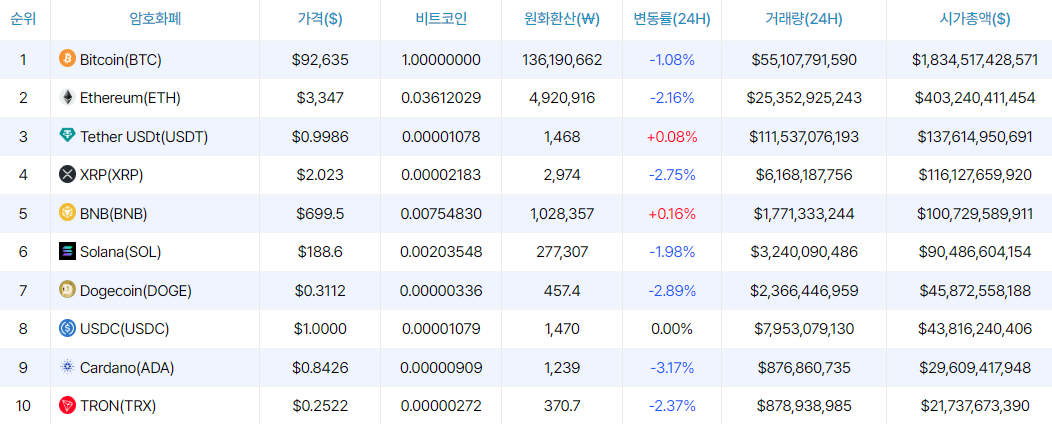Select Tether price $0.9986
The image size is (1052, 424).
320,137
